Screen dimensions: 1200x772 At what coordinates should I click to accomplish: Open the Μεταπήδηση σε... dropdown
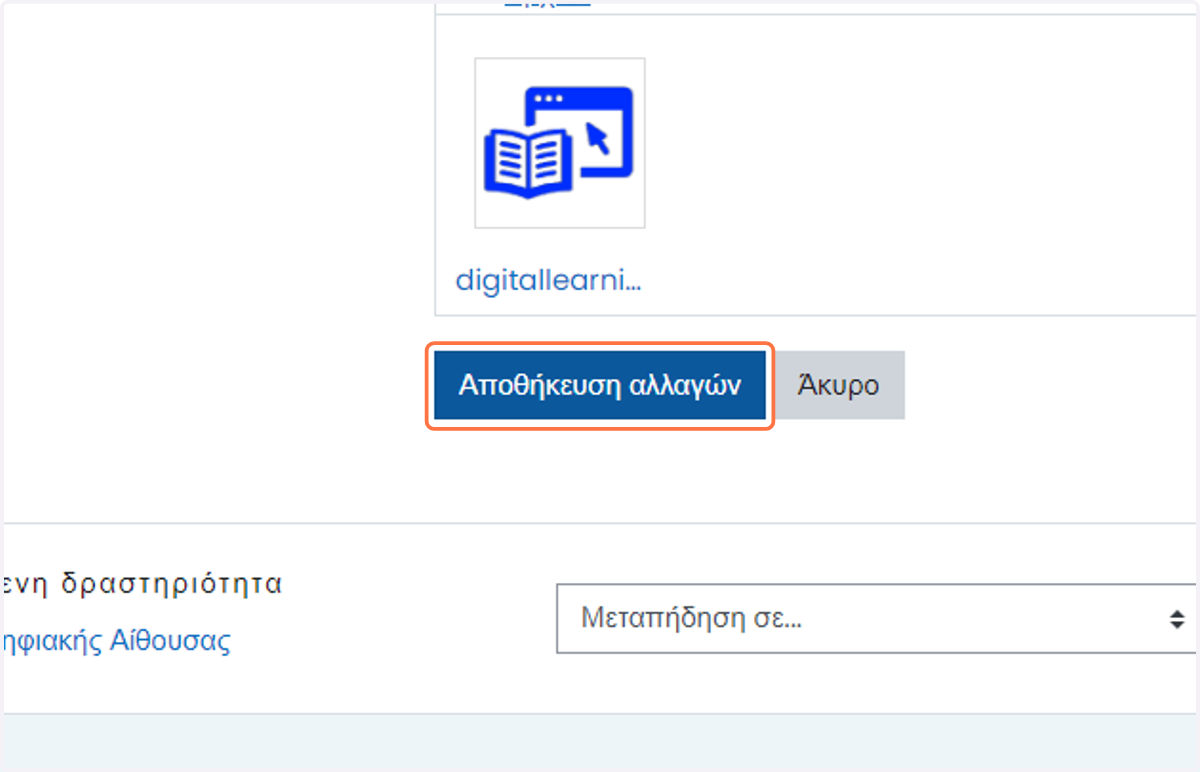876,619
